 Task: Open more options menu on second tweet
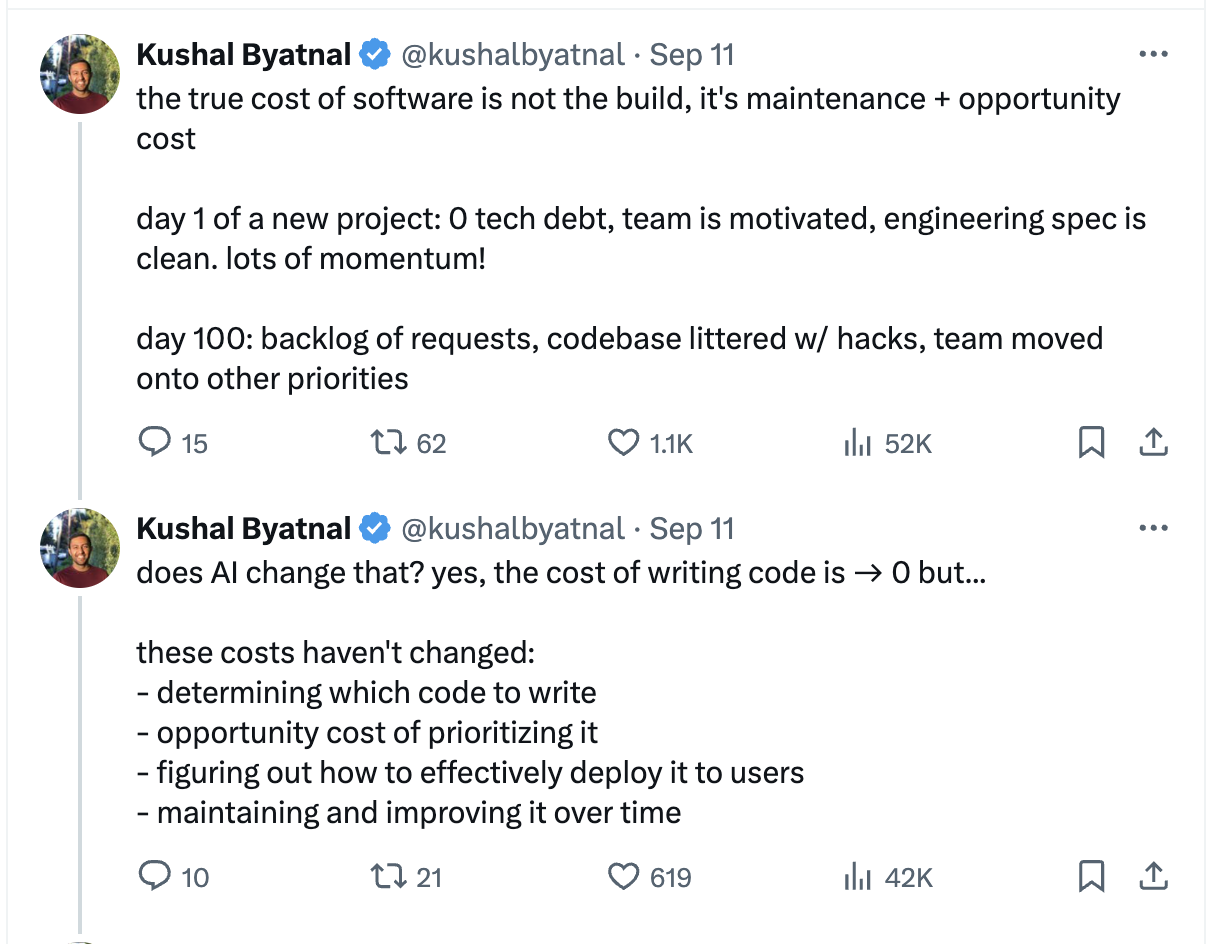tap(1153, 528)
